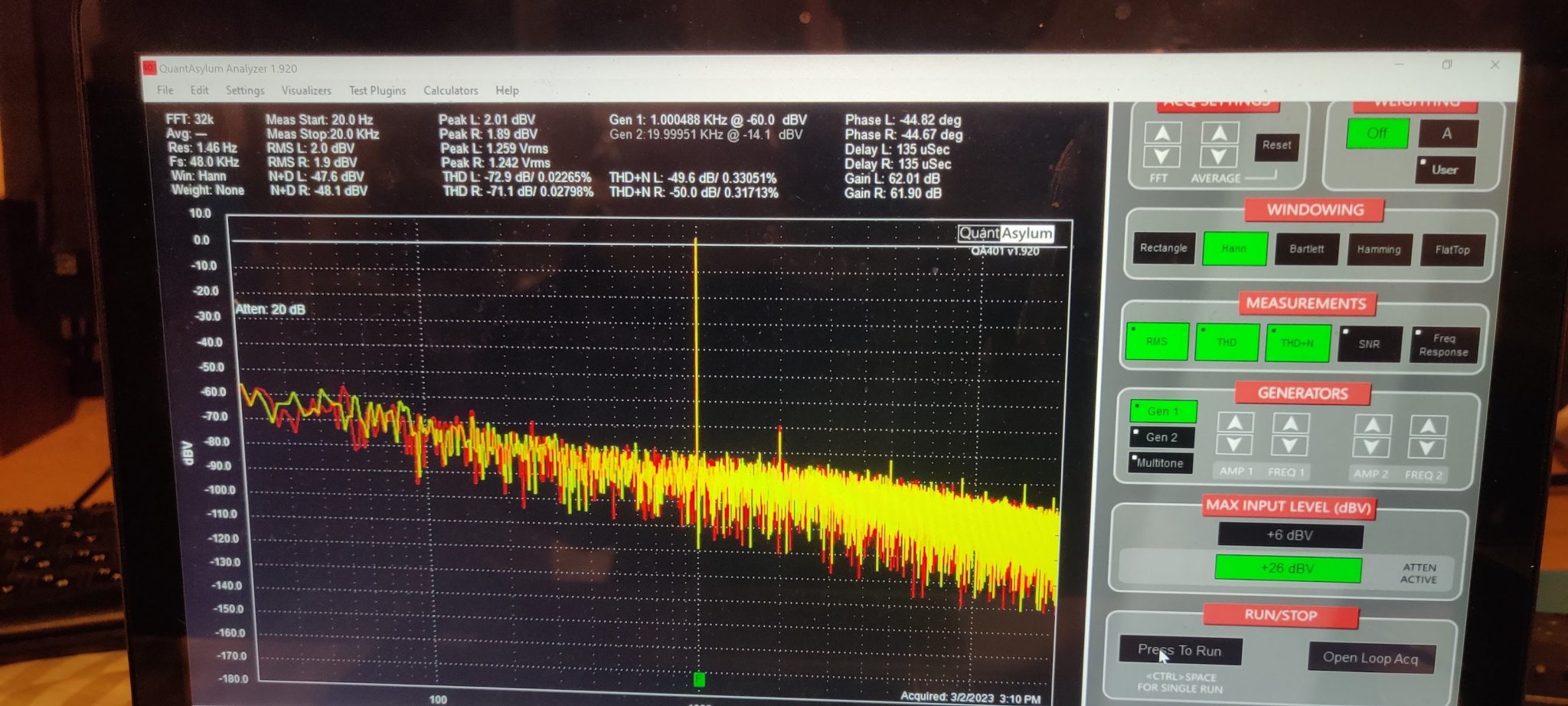Image resolution: width=1568 pixels, height=706 pixels.
Task: Select A weighting
Action: tap(1446, 133)
